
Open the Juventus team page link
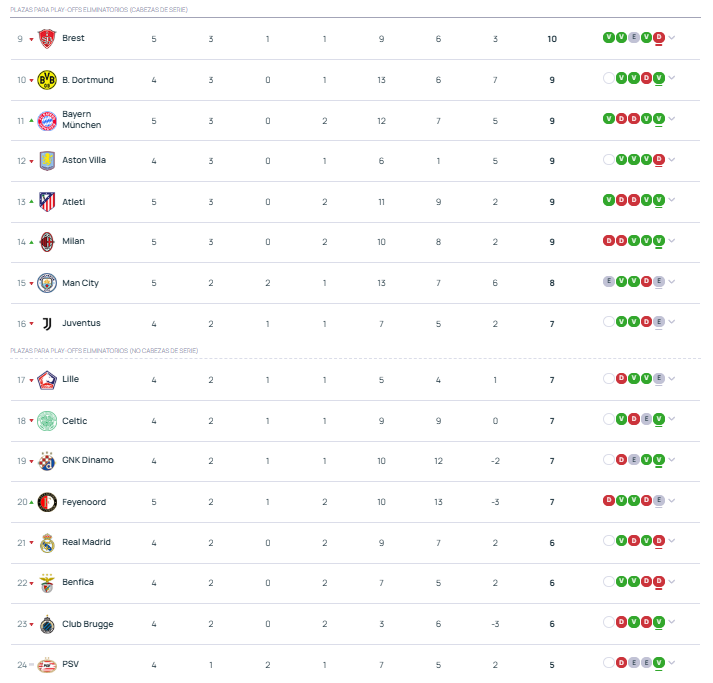[x=81, y=323]
